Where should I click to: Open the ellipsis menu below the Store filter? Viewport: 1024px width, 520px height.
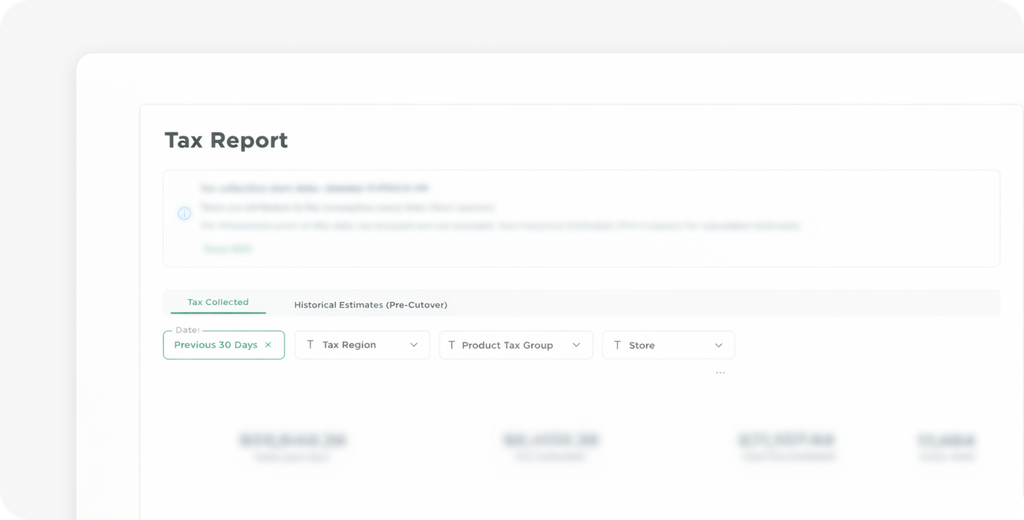click(720, 372)
